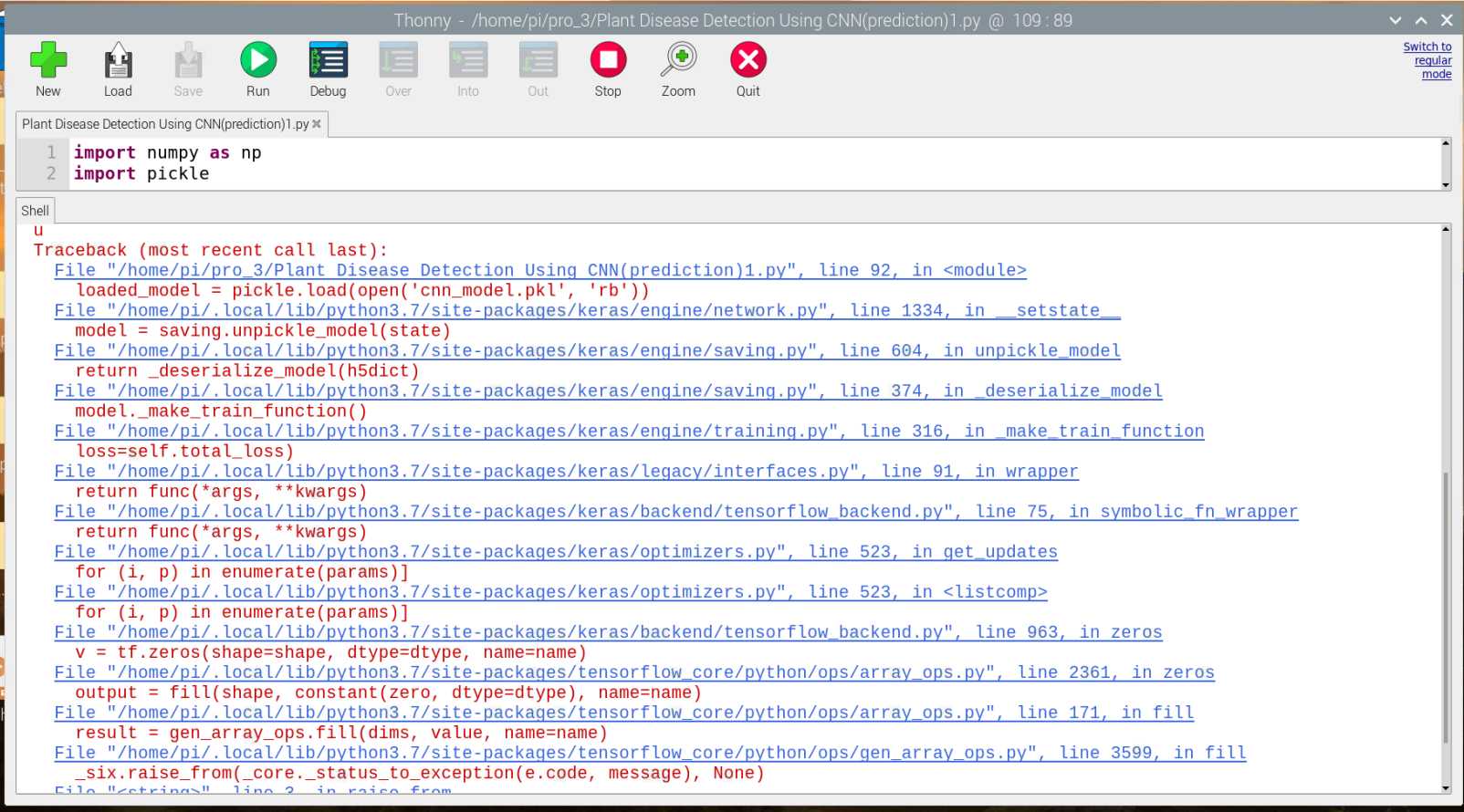Close the Plant Disease Detection editor tab
This screenshot has width=1464, height=812.
(317, 124)
